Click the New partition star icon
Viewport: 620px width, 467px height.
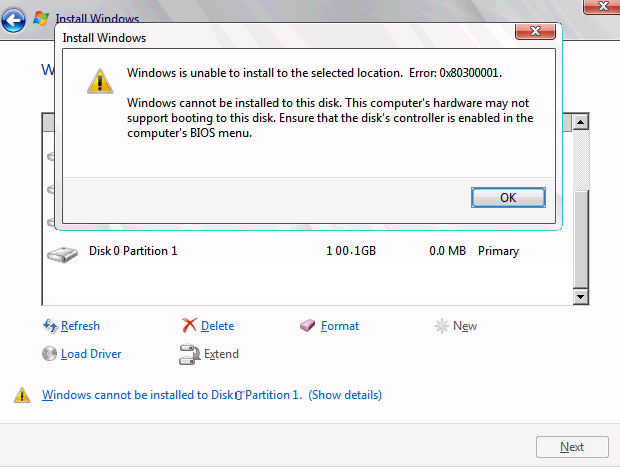click(441, 326)
